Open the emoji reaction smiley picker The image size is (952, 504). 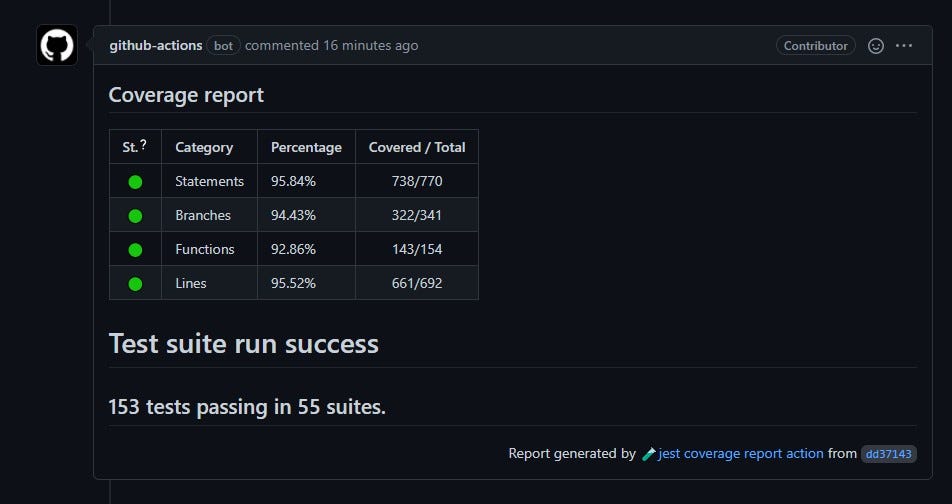click(x=876, y=46)
